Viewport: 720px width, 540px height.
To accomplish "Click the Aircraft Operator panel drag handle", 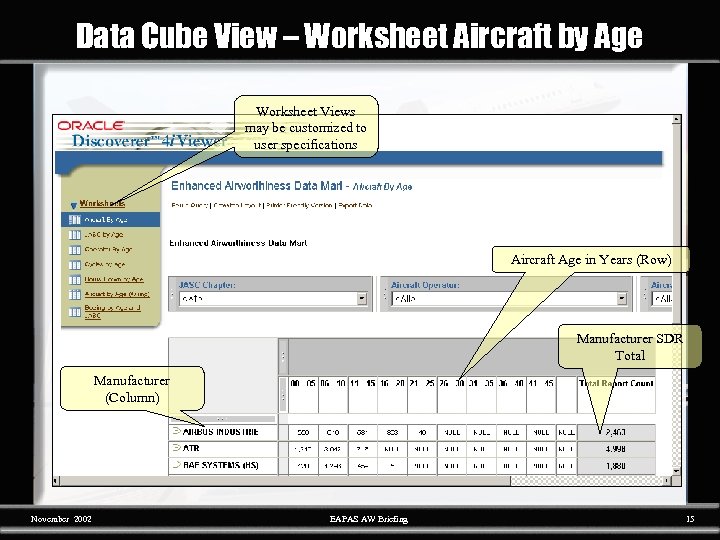I will 385,294.
